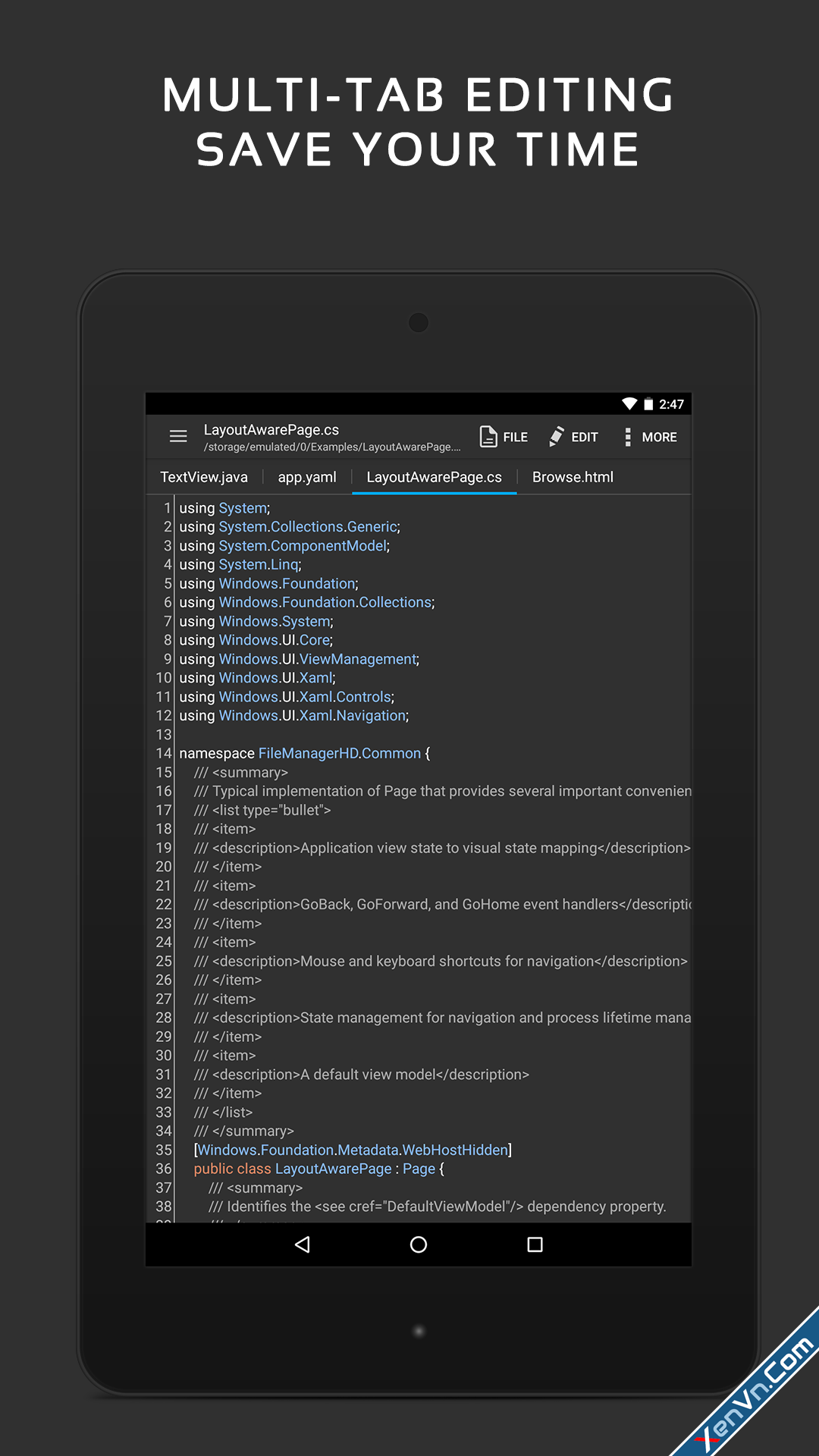Open the MORE overflow menu

651,437
